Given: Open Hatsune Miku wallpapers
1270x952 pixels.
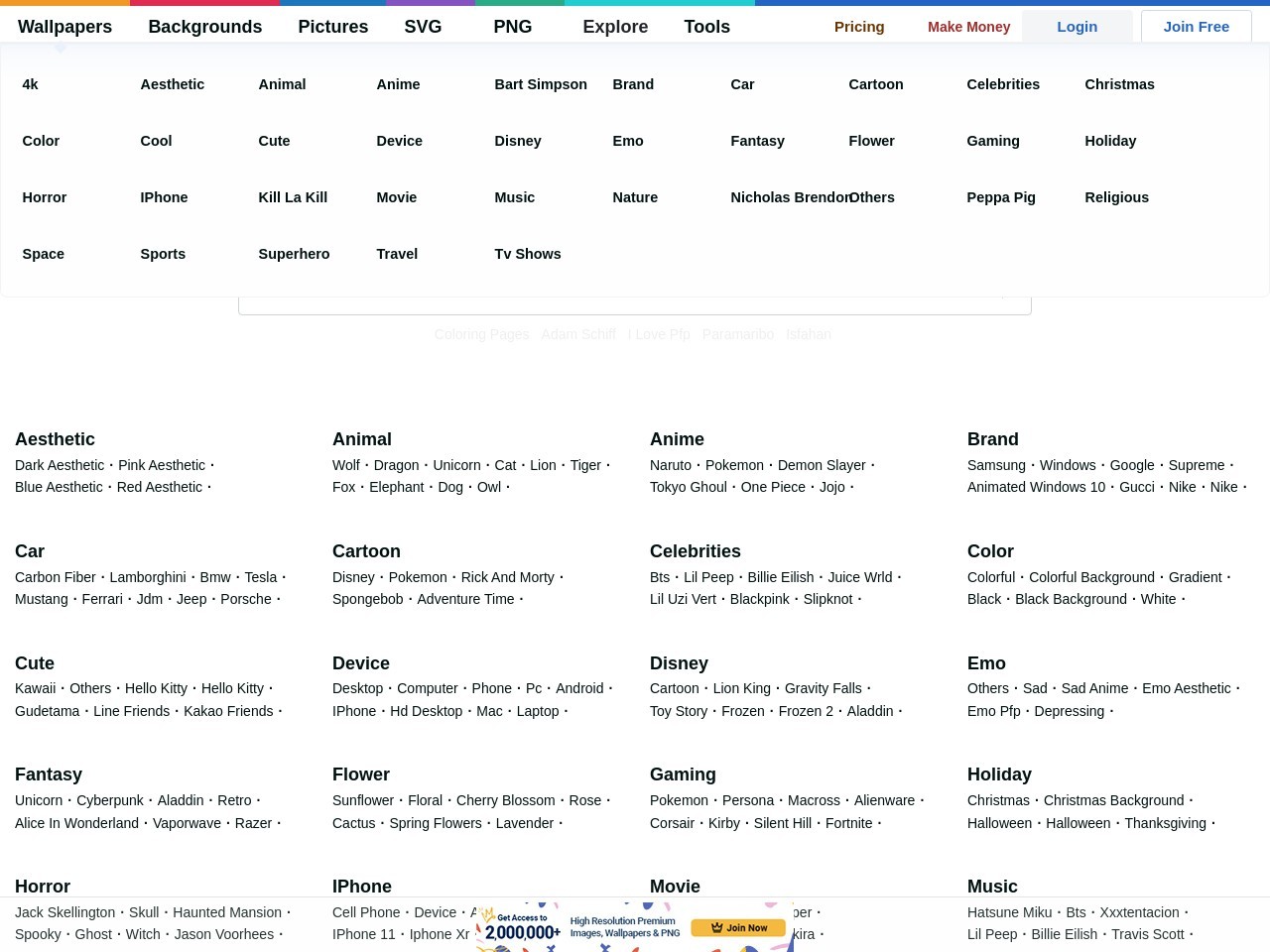Looking at the screenshot, I should tap(1009, 912).
